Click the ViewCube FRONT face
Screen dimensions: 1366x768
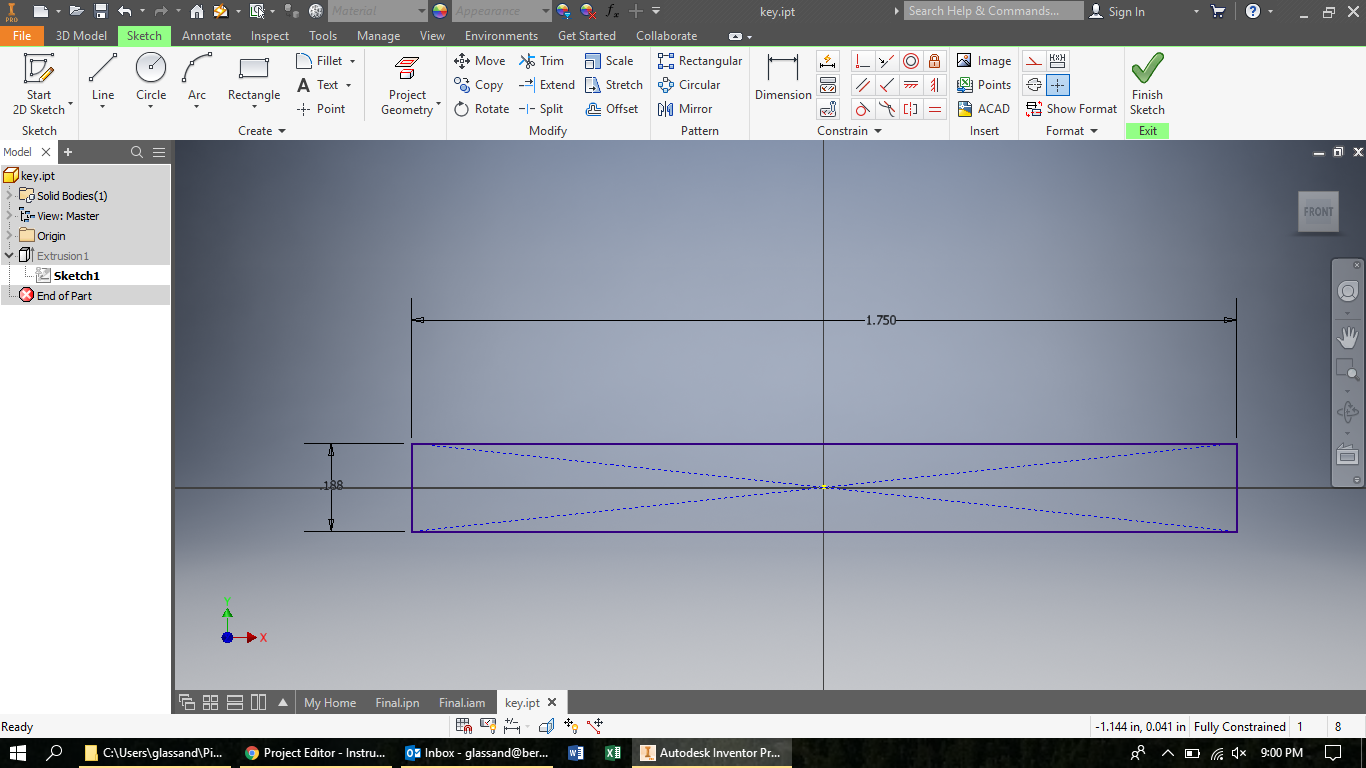point(1318,212)
